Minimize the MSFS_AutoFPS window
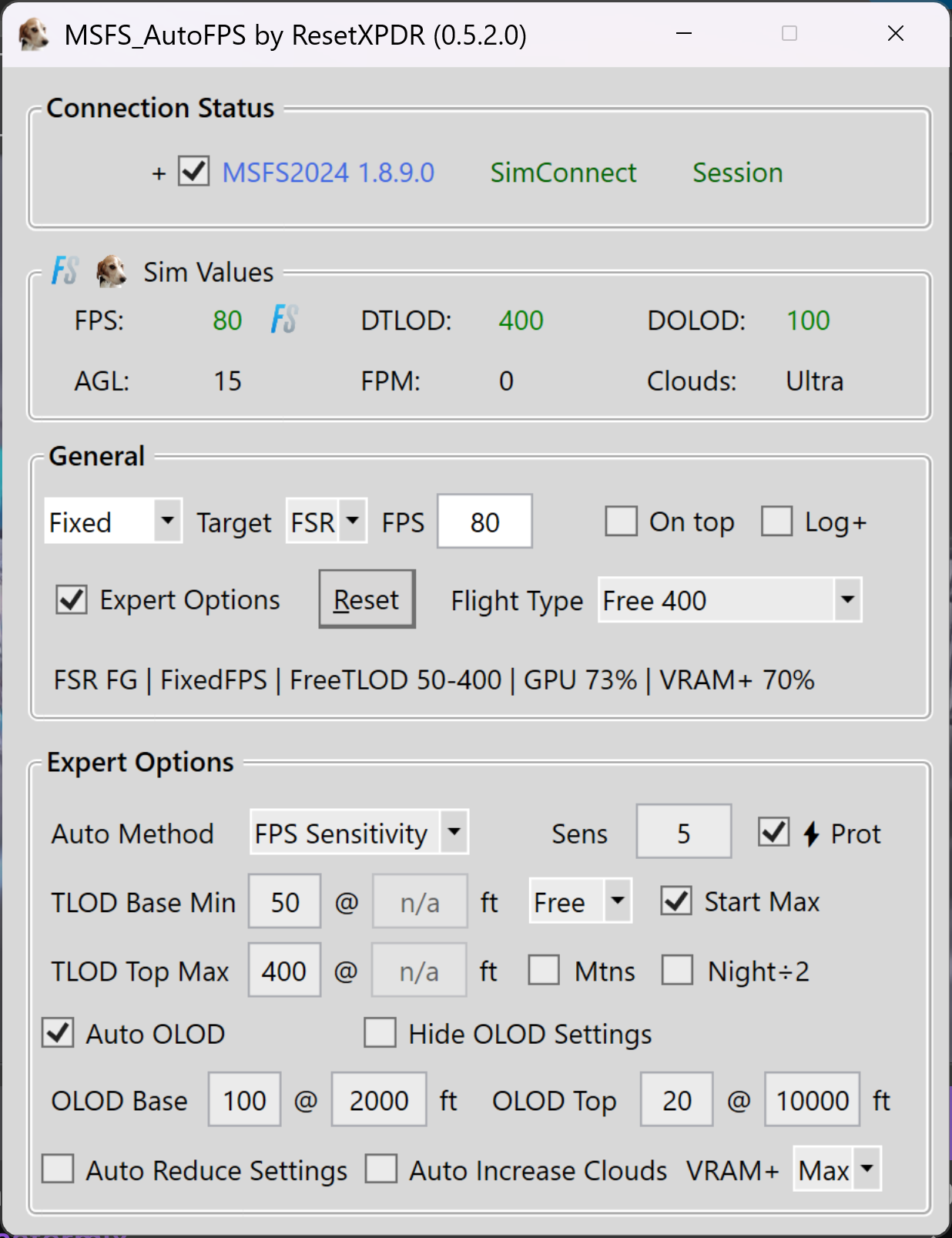This screenshot has height=1238, width=952. (x=683, y=34)
